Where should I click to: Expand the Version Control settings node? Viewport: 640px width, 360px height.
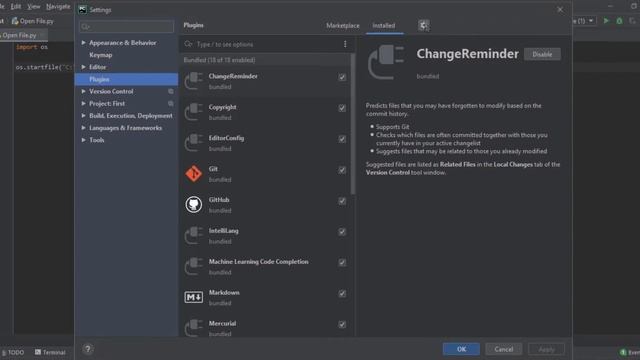83,91
